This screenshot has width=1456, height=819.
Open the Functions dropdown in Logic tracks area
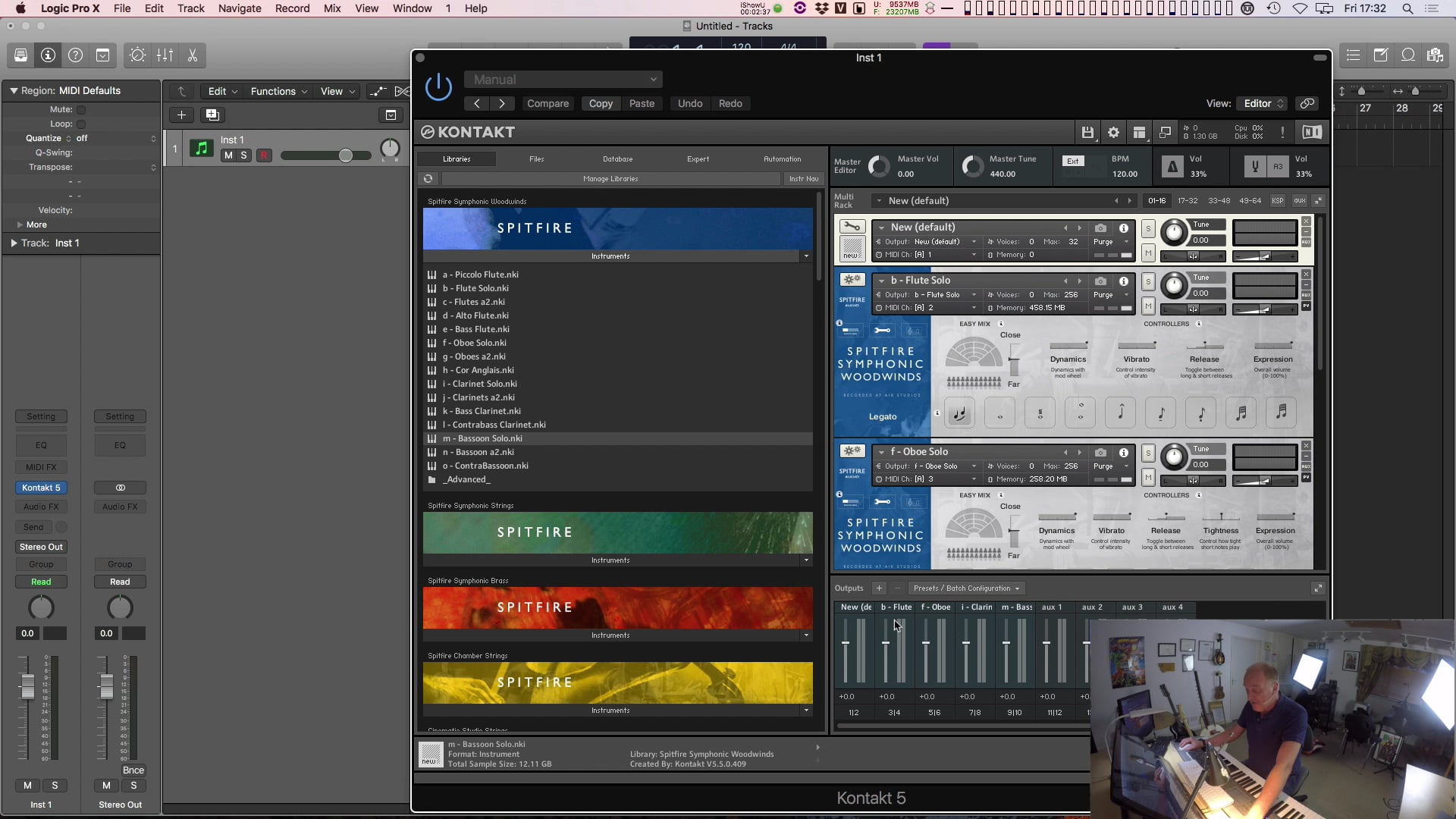[278, 92]
